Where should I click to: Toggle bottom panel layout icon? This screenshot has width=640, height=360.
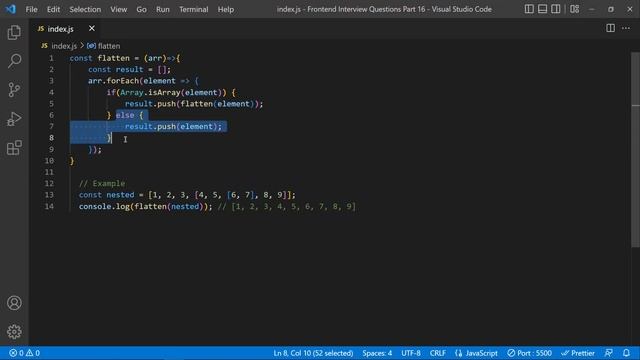[x=542, y=9]
